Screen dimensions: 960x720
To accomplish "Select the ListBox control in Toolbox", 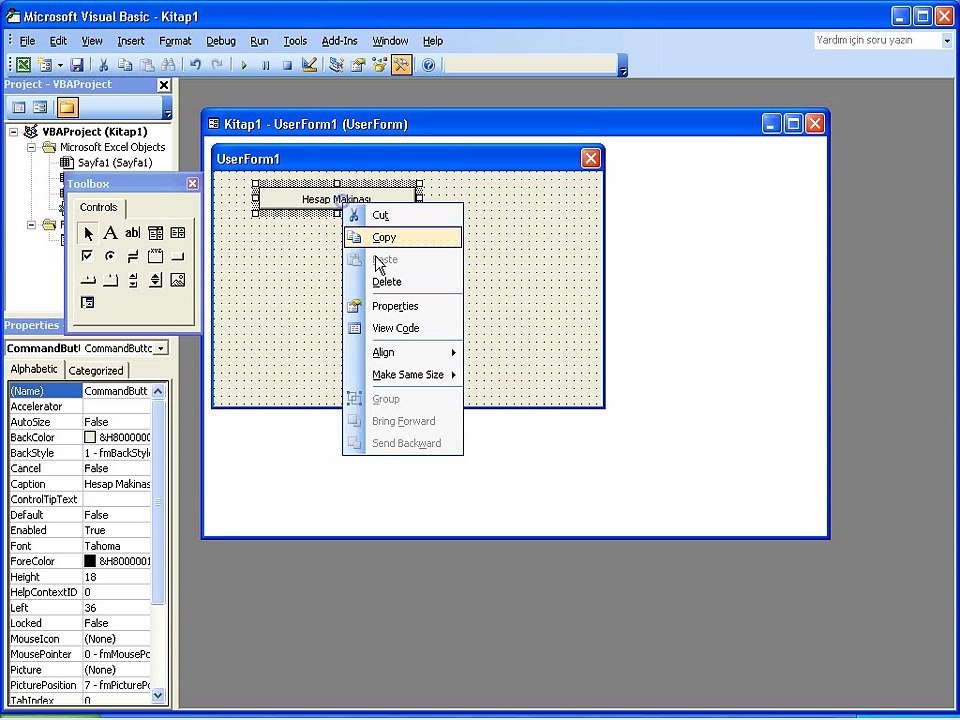I will pyautogui.click(x=178, y=233).
